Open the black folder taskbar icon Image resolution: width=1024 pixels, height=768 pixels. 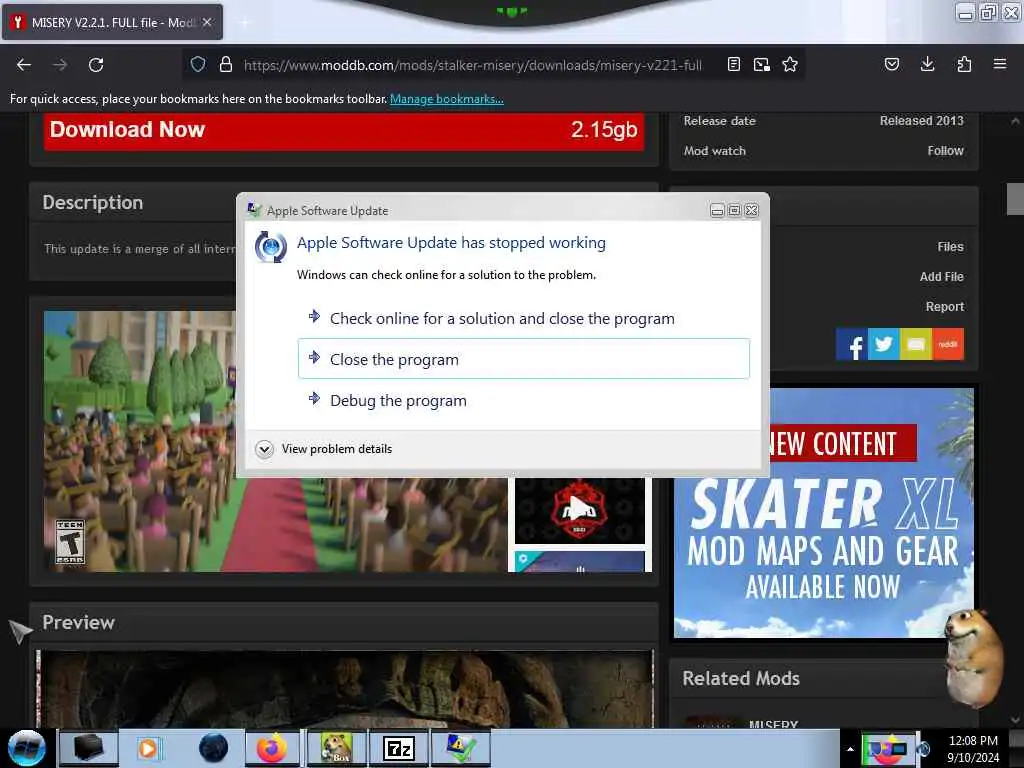88,748
